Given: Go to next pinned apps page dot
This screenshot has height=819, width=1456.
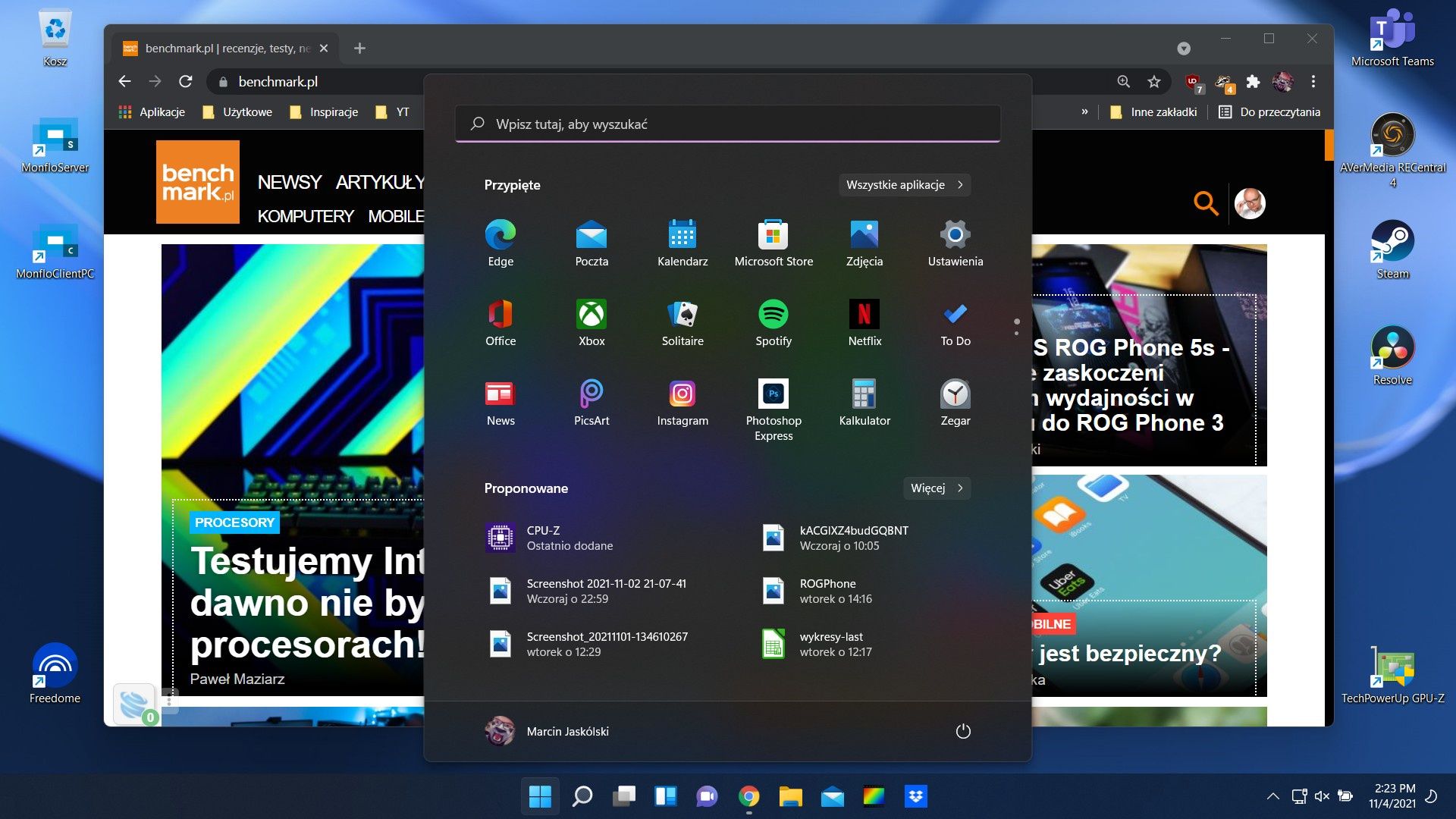Looking at the screenshot, I should pos(1017,333).
